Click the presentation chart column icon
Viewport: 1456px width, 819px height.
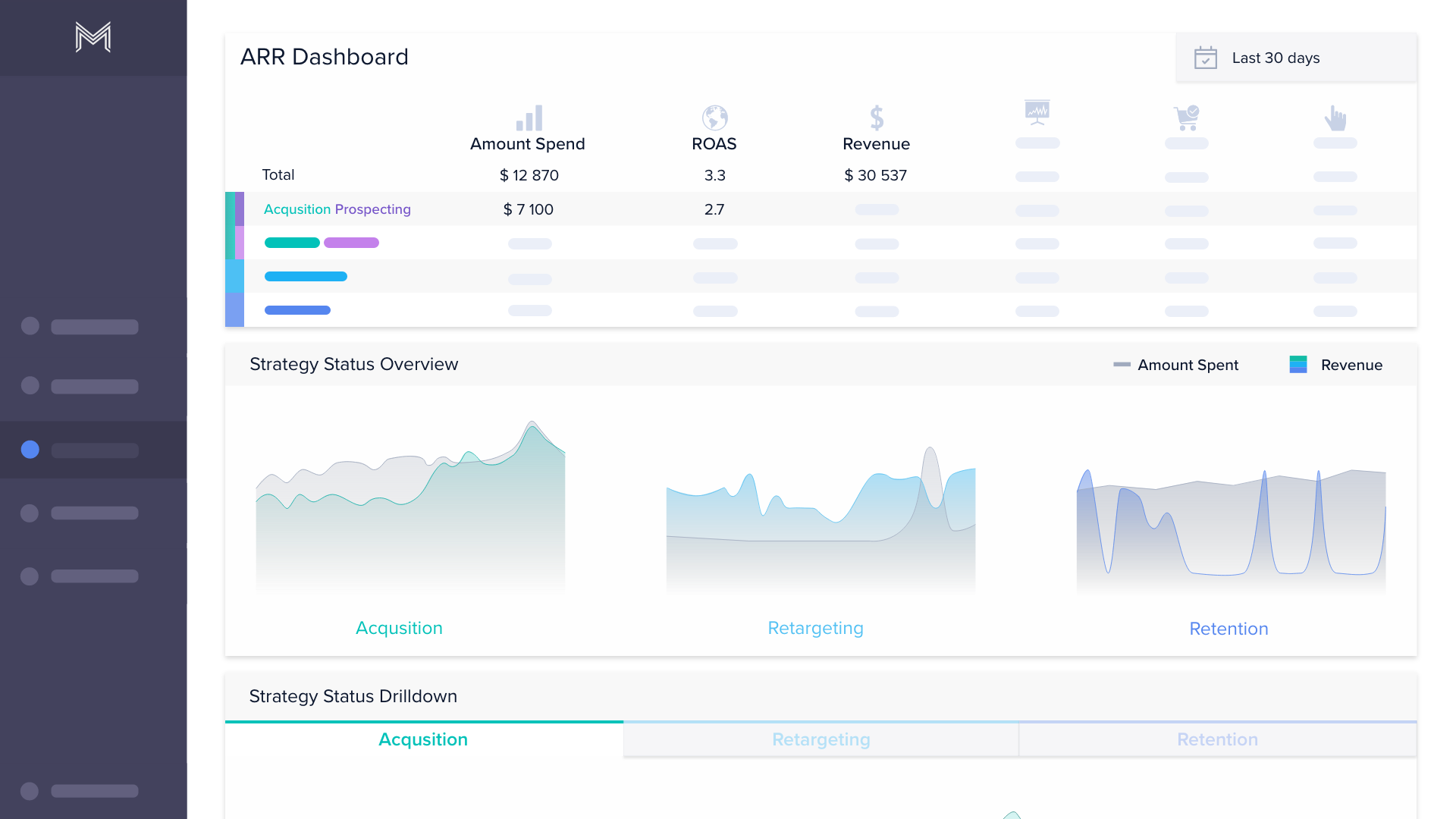pyautogui.click(x=1037, y=112)
